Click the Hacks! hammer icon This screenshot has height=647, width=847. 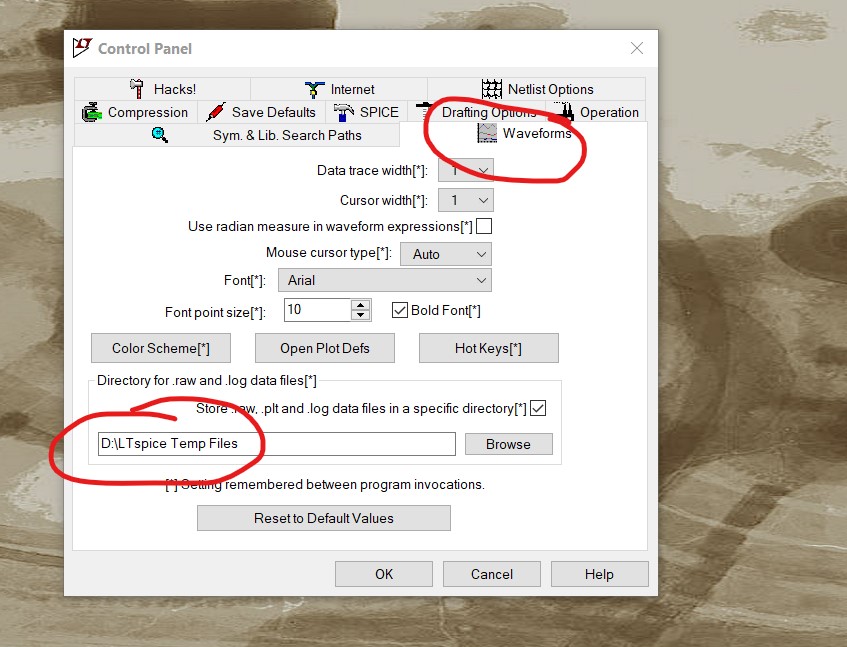[137, 89]
